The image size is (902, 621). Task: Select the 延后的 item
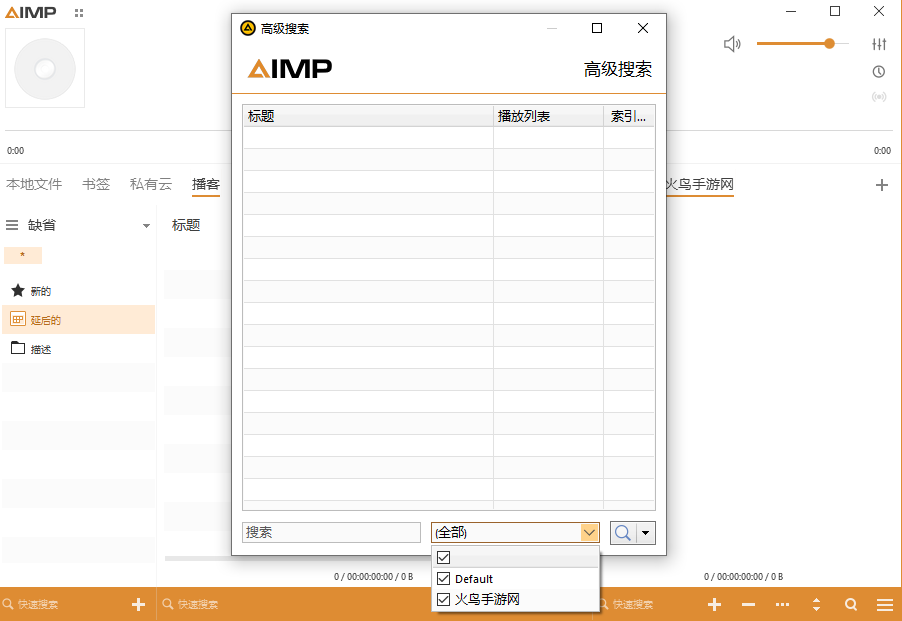tap(78, 320)
